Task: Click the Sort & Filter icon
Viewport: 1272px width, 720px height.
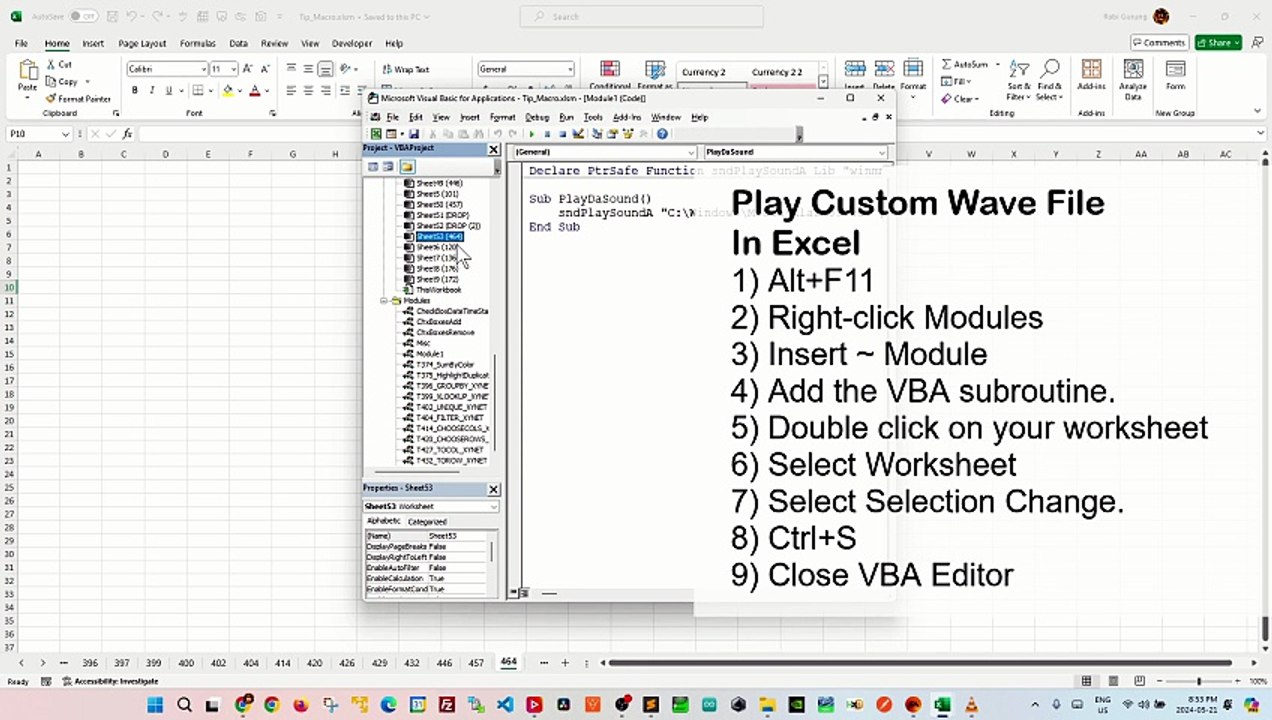Action: point(1018,81)
